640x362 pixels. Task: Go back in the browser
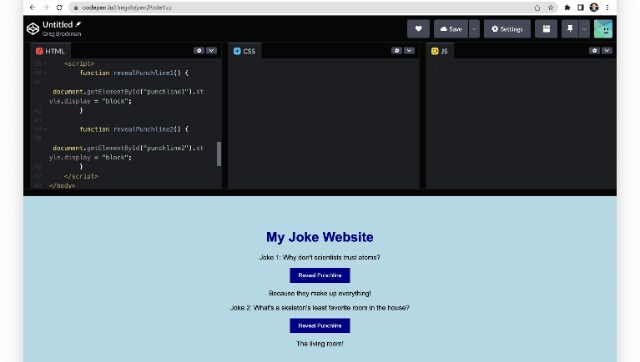[x=32, y=7]
